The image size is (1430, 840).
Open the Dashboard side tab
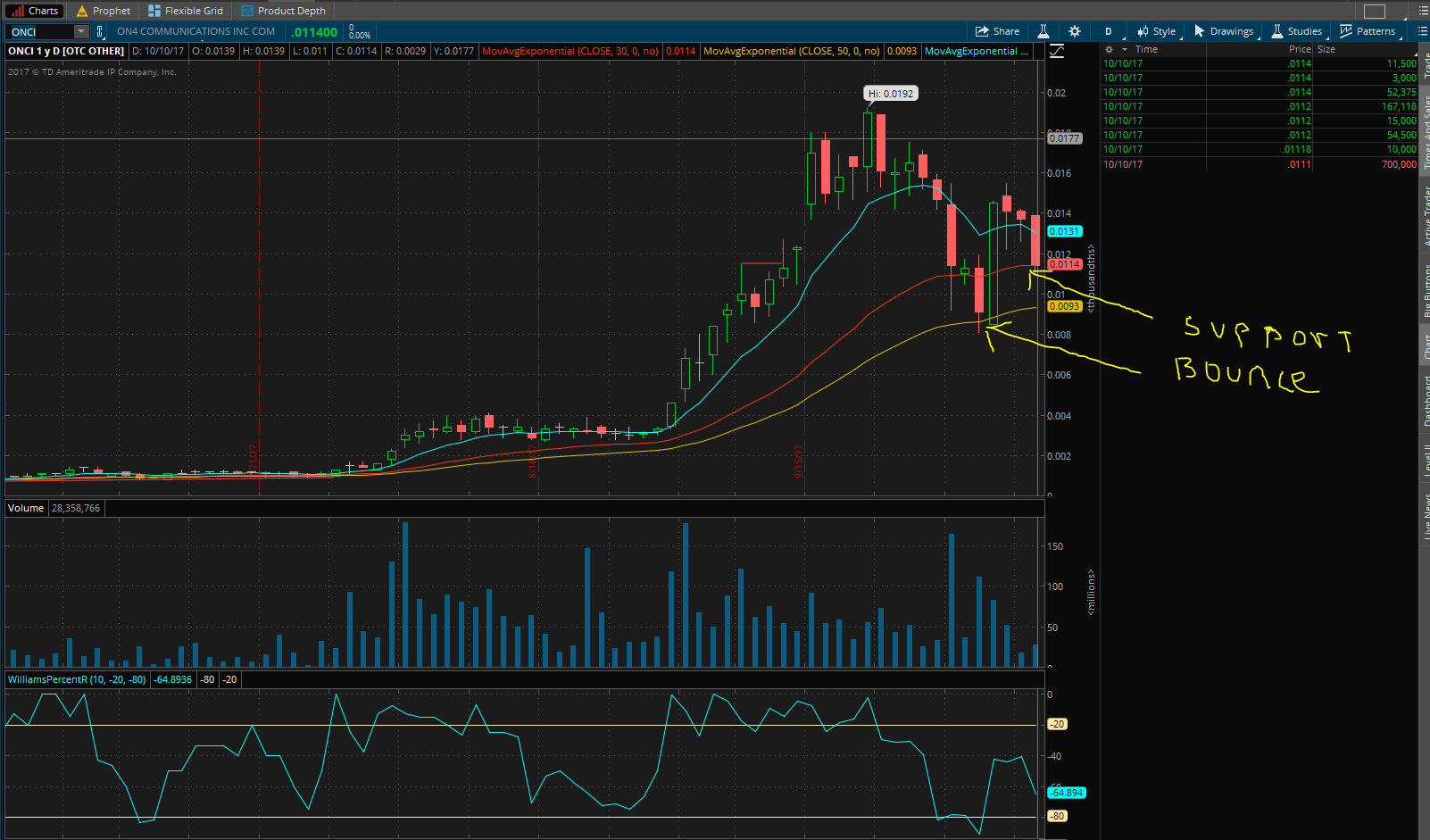tap(1425, 400)
